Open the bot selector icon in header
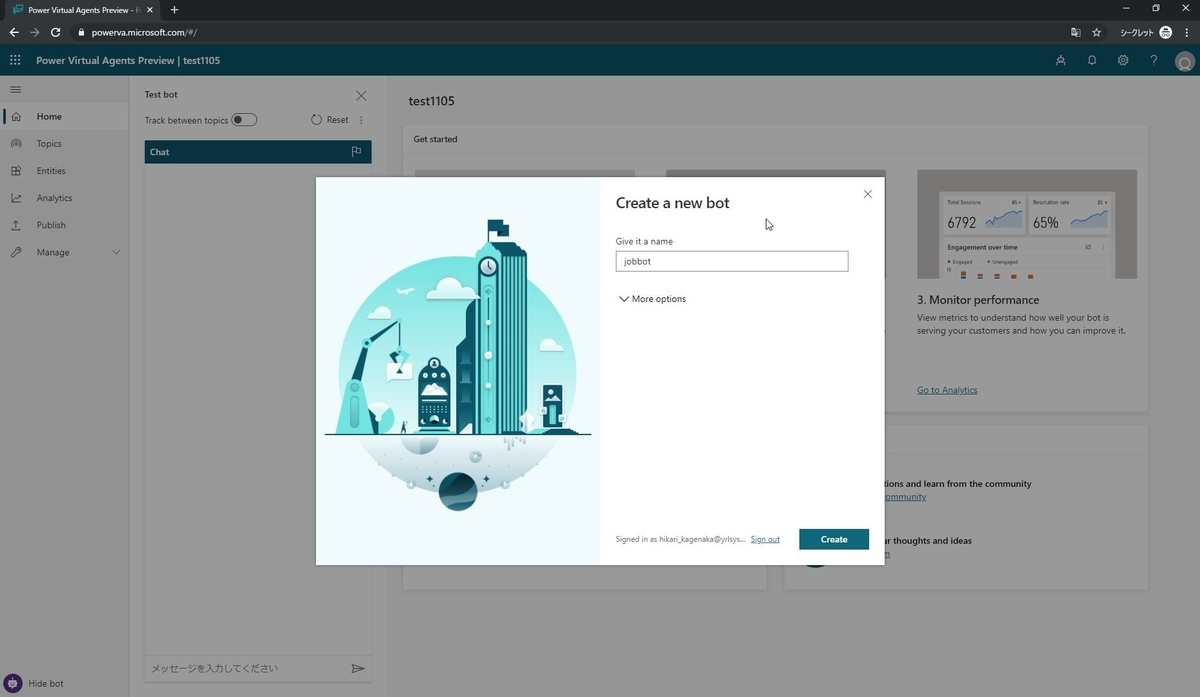Image resolution: width=1200 pixels, height=697 pixels. [1060, 60]
